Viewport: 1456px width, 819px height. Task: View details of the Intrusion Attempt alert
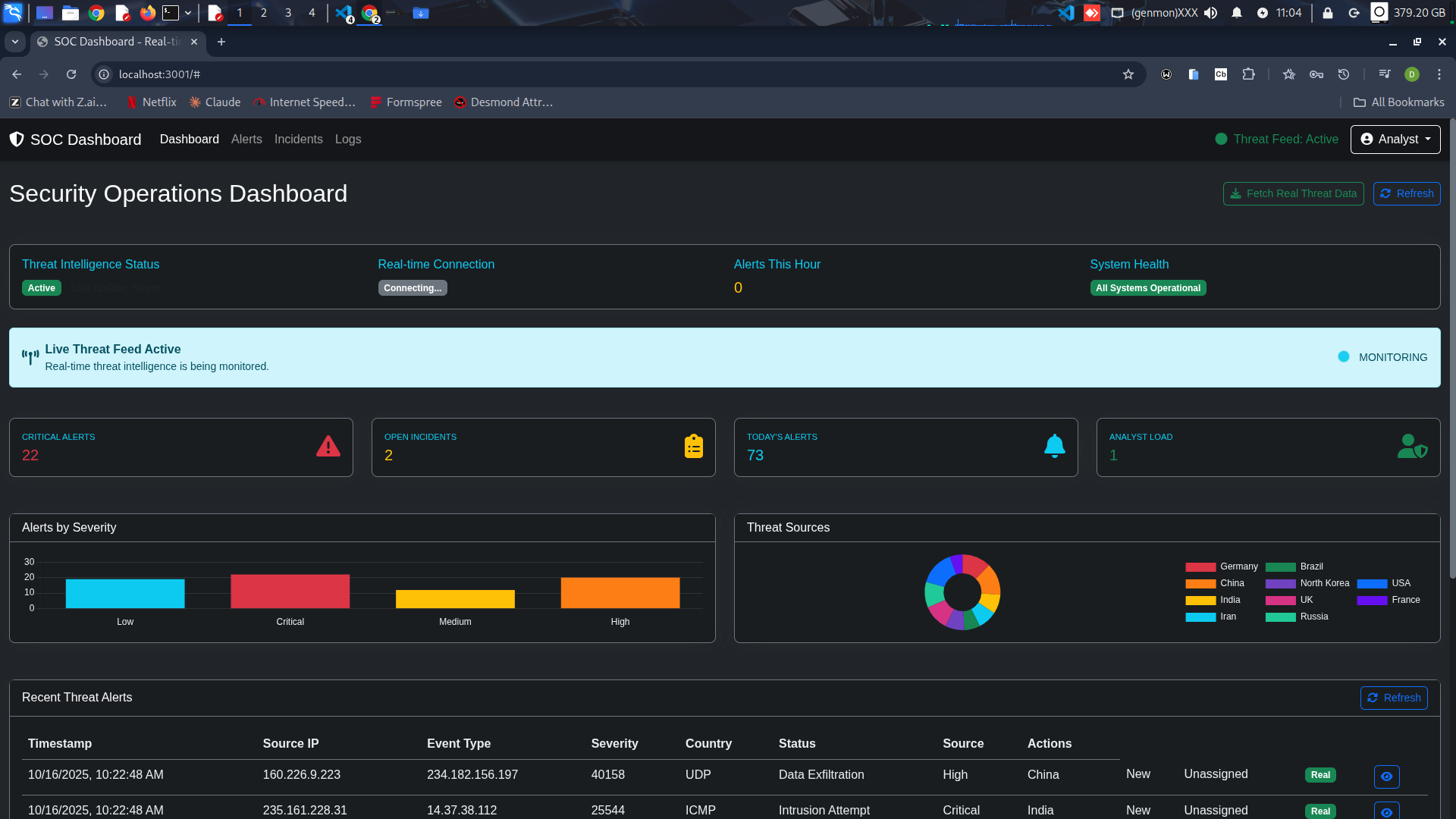1386,811
